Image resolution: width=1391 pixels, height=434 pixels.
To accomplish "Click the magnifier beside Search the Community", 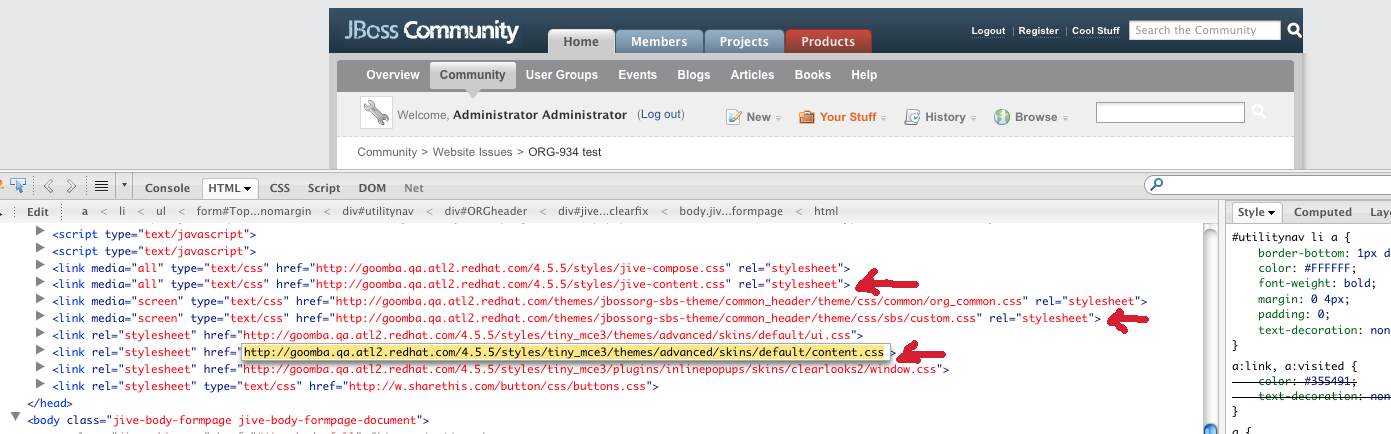I will tap(1295, 31).
